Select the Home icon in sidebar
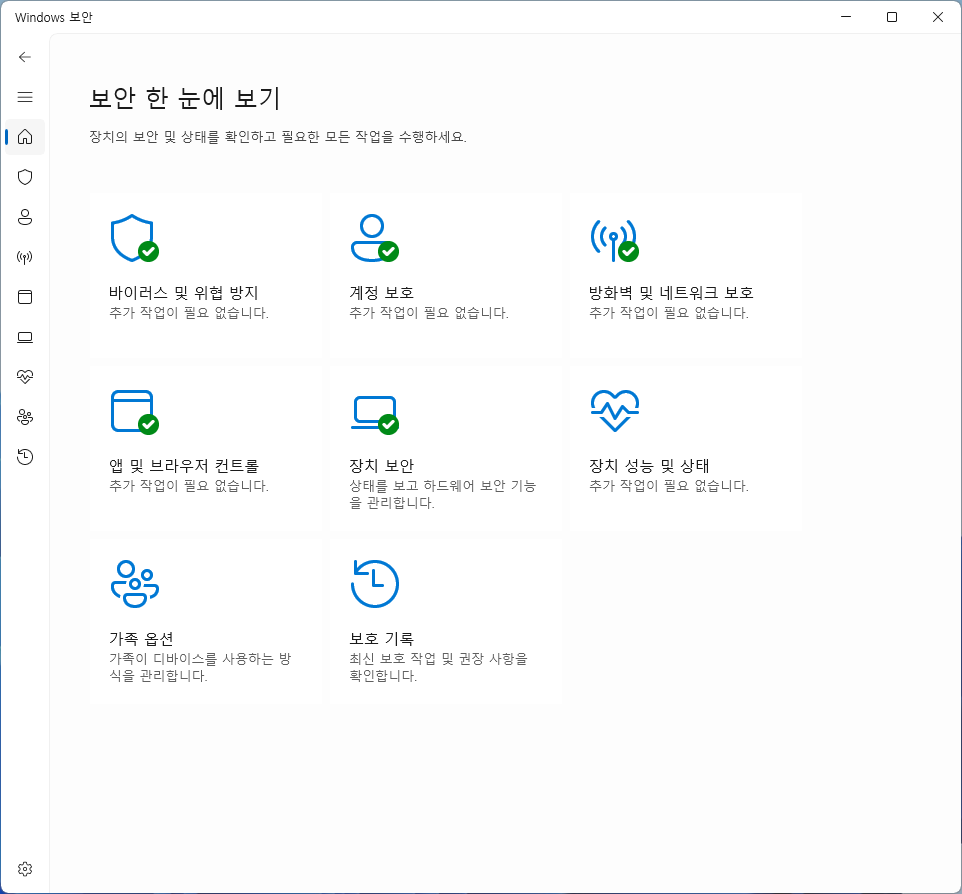962x894 pixels. click(x=25, y=137)
